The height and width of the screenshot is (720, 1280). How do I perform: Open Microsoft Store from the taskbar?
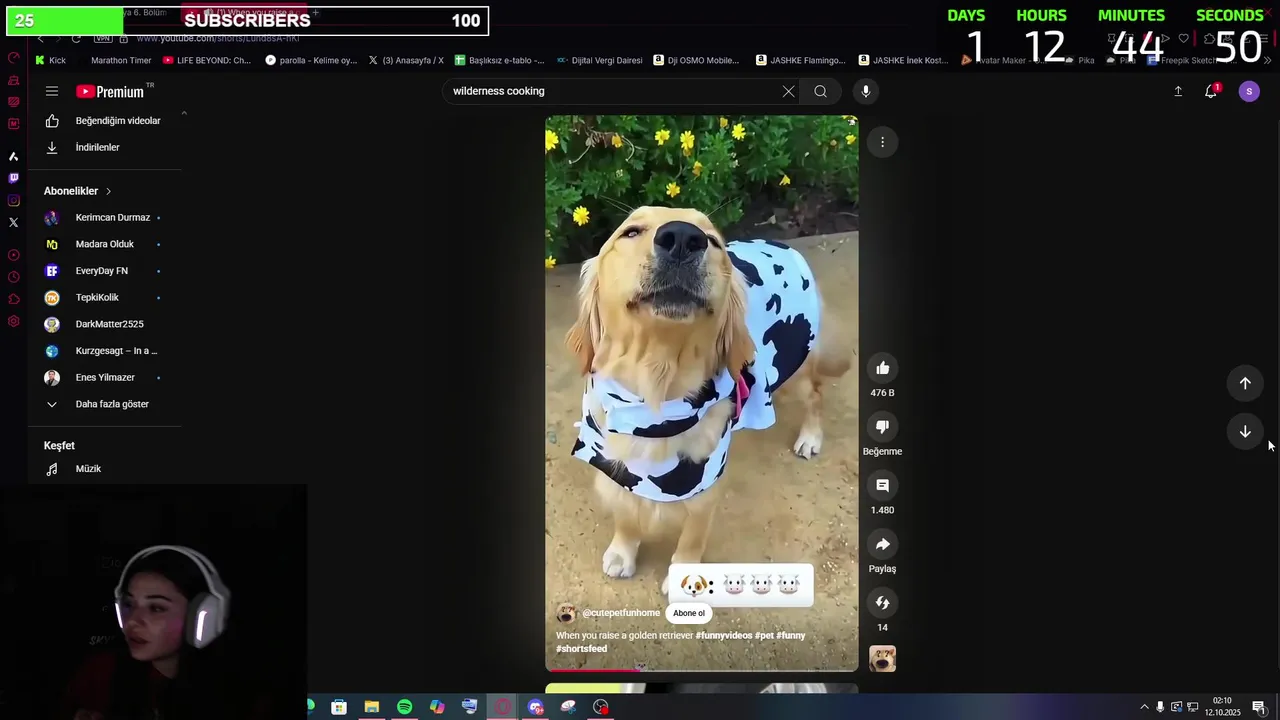339,707
